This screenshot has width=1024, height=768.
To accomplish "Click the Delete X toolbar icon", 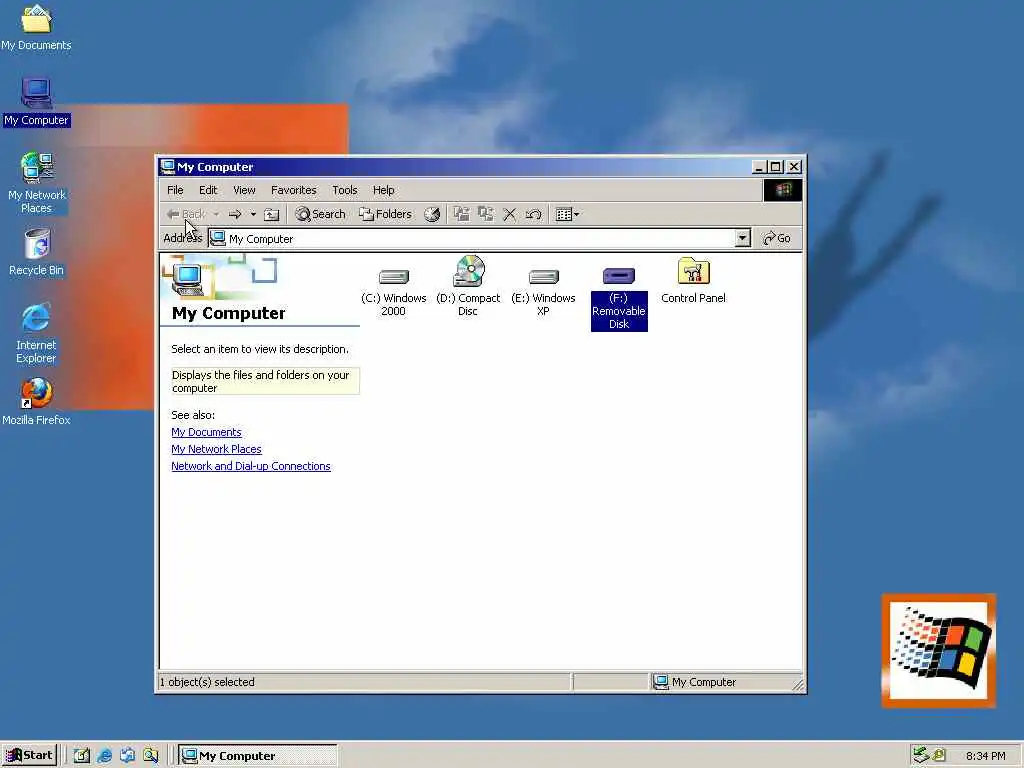I will coord(509,214).
